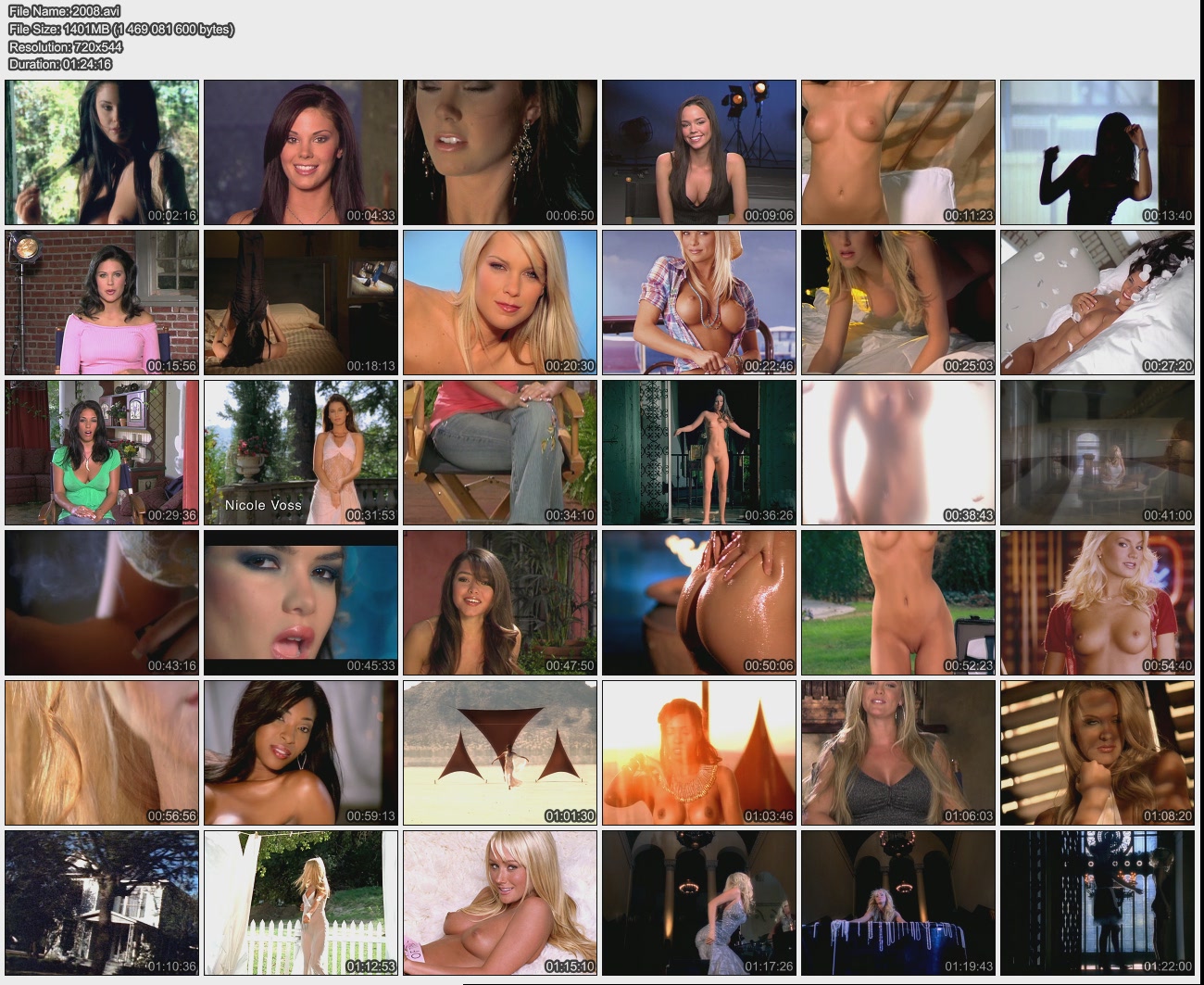Click the silhouette frame at 00:13:40
The image size is (1204, 985).
1097,152
